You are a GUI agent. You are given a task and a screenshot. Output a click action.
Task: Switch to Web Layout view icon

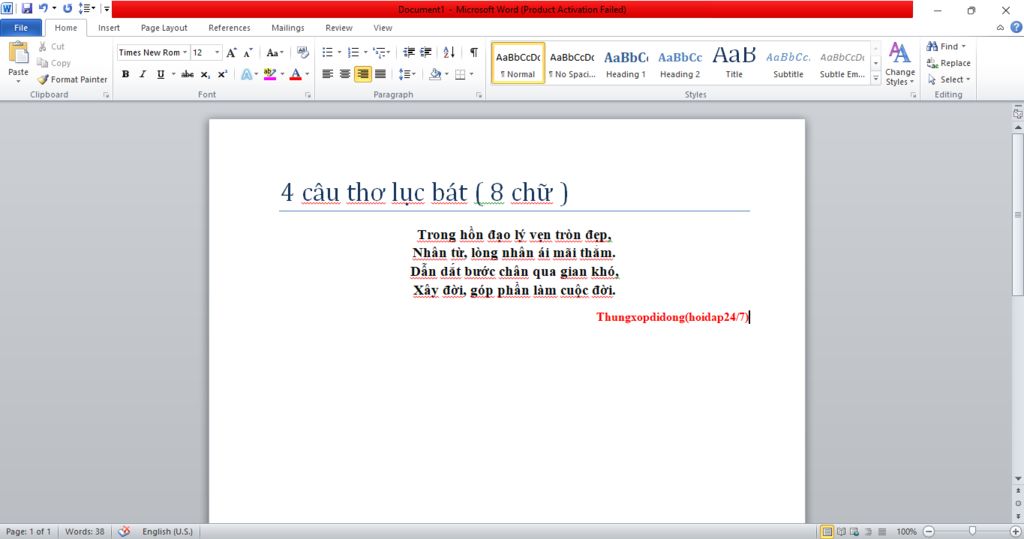click(854, 531)
